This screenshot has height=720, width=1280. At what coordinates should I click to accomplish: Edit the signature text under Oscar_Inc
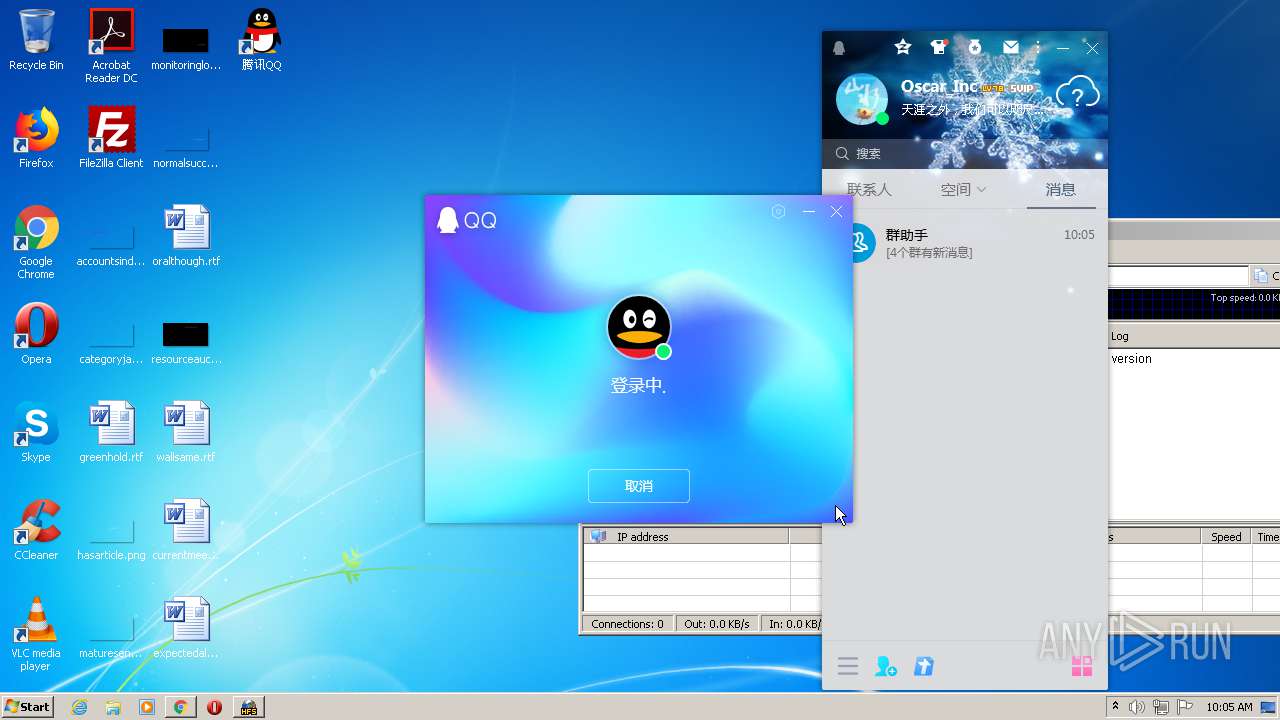click(970, 110)
